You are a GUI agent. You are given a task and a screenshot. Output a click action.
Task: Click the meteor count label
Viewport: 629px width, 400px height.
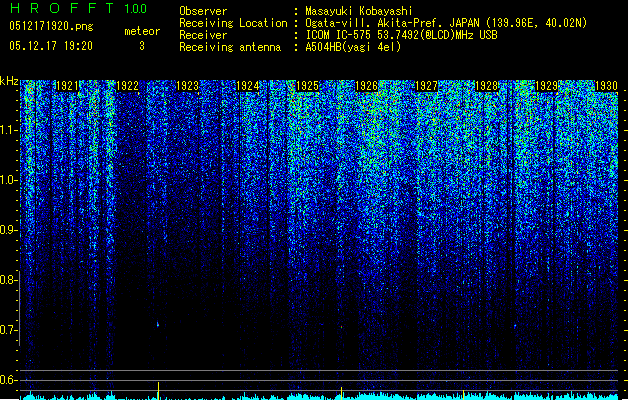coord(142,31)
